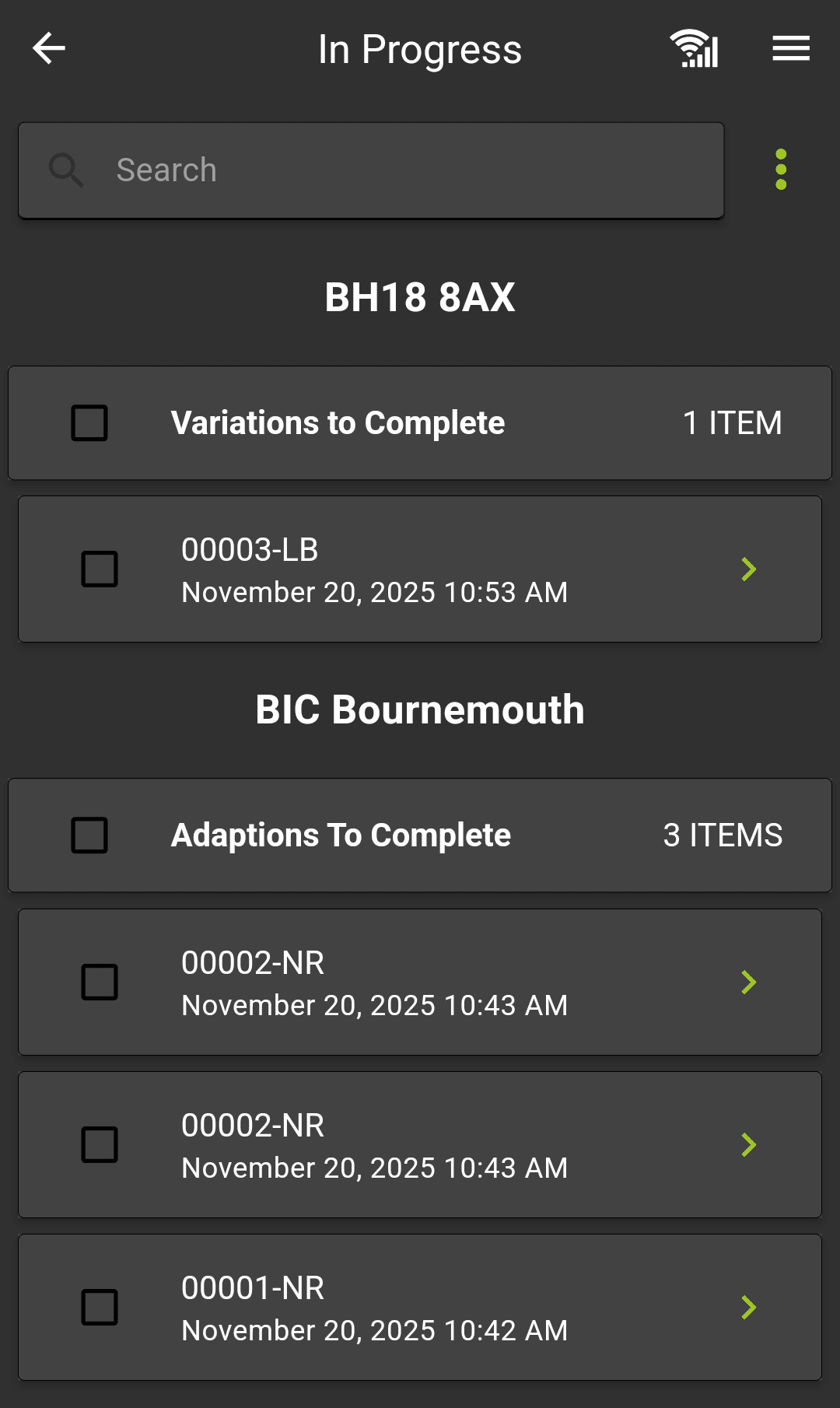Open the hamburger menu

click(x=791, y=48)
